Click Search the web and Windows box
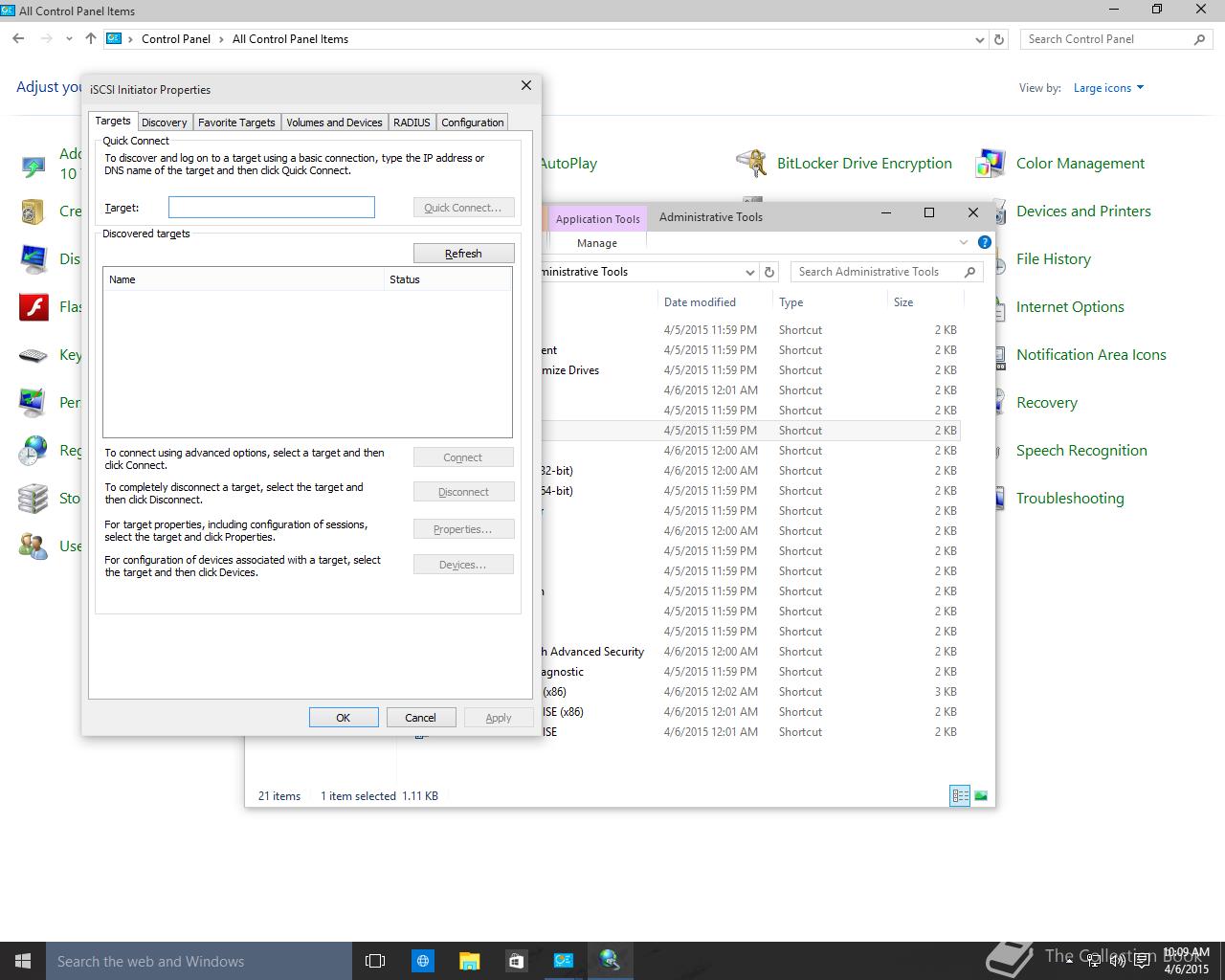 point(199,961)
